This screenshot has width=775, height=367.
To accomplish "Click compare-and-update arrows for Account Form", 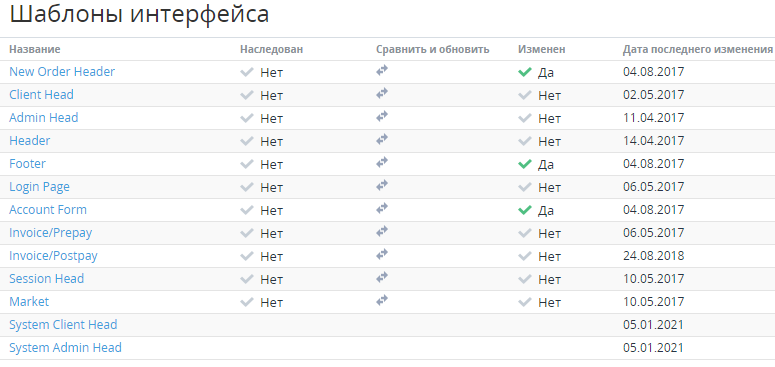I will [x=382, y=208].
